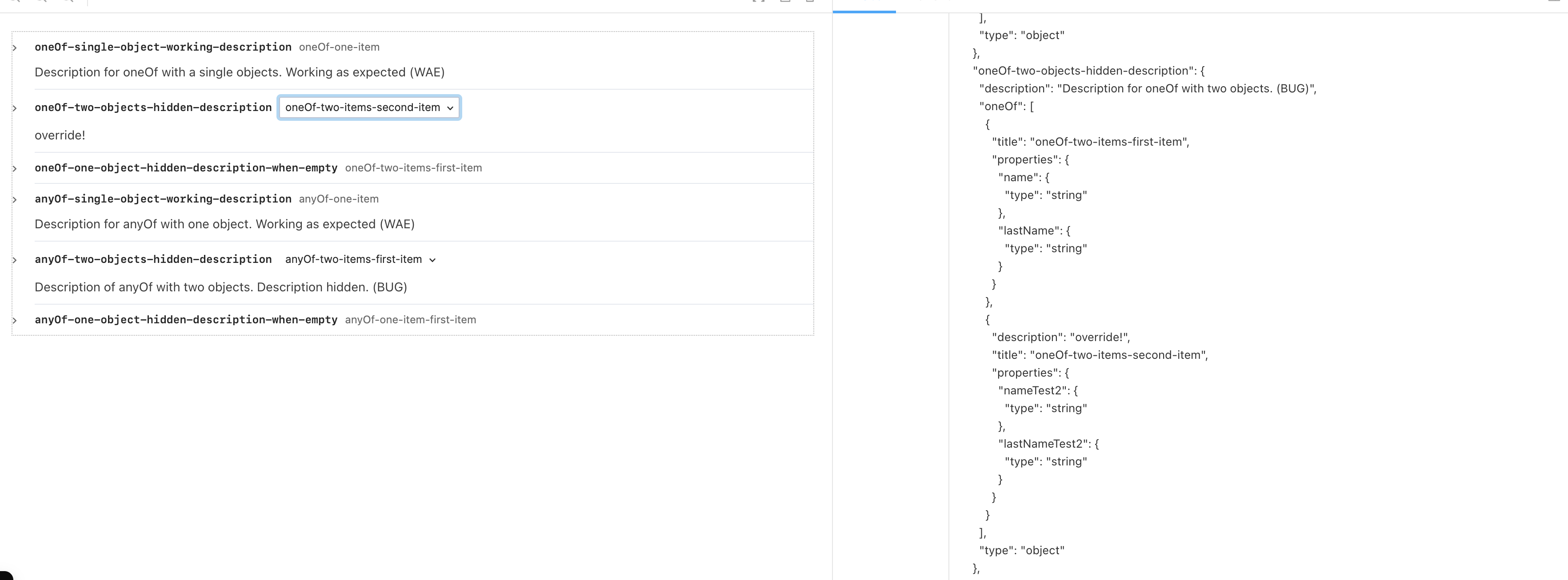Click the oneOf-two-objects-hidden-description property name
The width and height of the screenshot is (1568, 580).
click(153, 107)
